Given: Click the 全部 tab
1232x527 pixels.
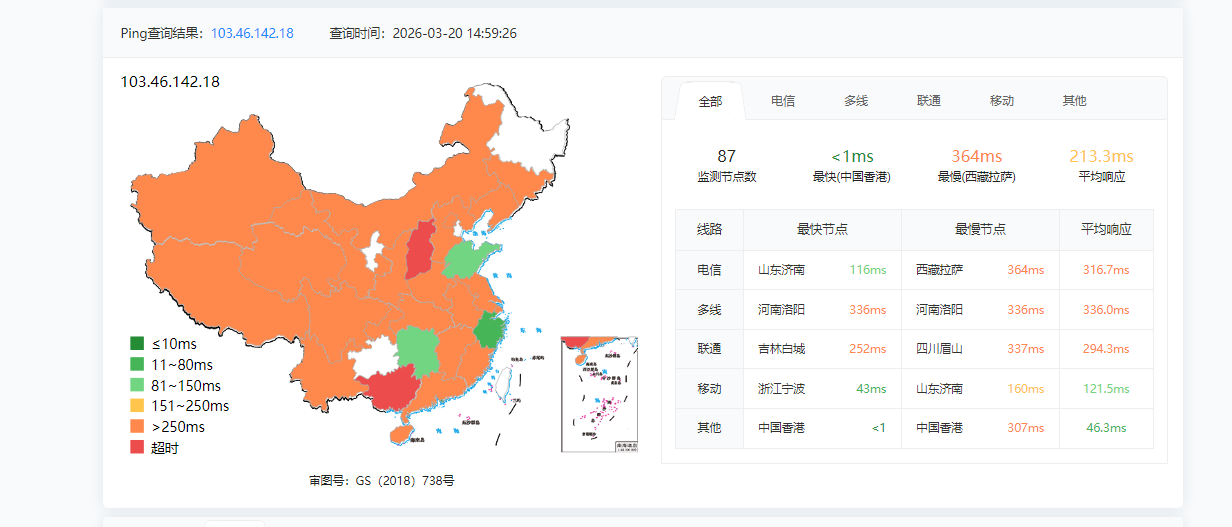Looking at the screenshot, I should (710, 101).
